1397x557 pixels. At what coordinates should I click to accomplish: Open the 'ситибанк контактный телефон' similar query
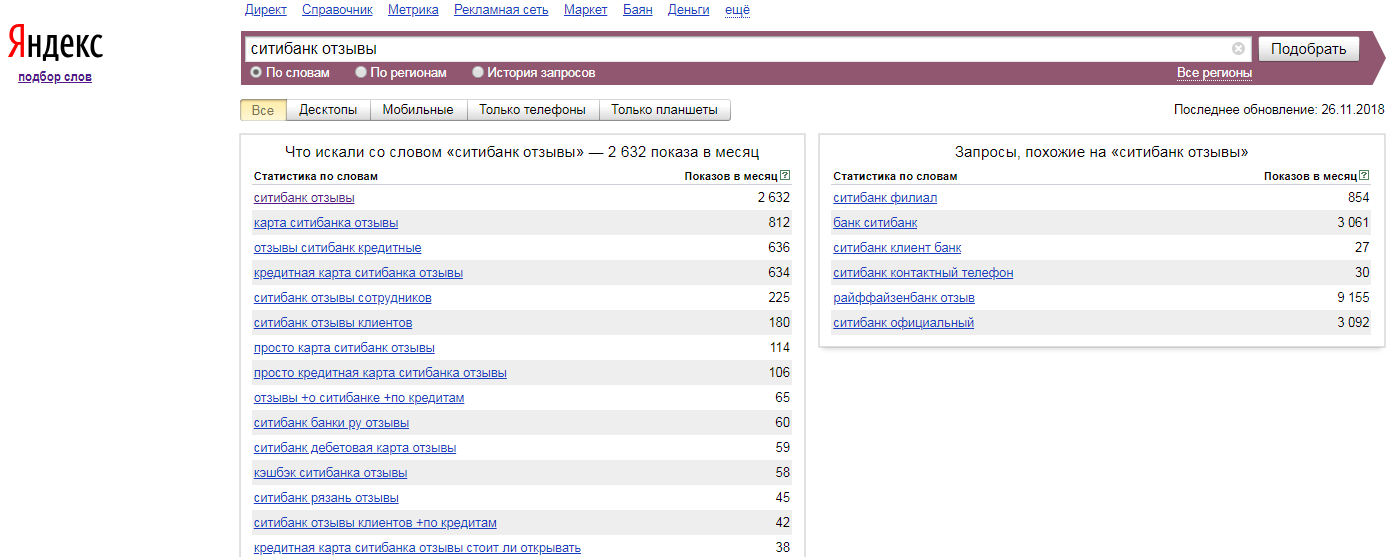click(x=923, y=273)
